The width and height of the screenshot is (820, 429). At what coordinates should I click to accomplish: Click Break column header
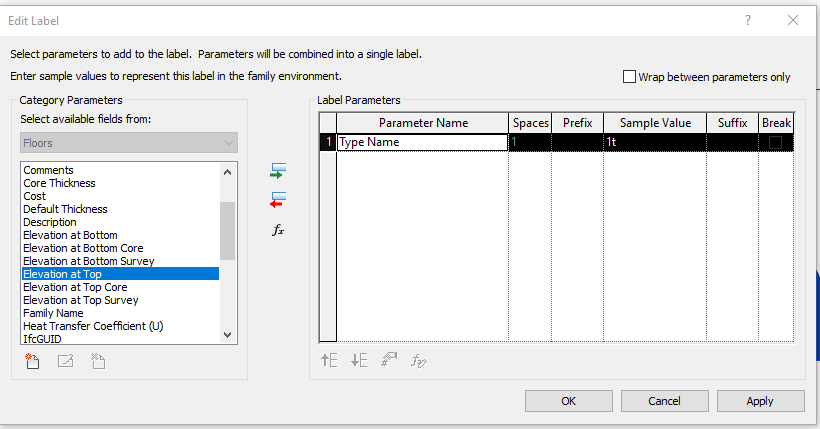click(x=776, y=123)
